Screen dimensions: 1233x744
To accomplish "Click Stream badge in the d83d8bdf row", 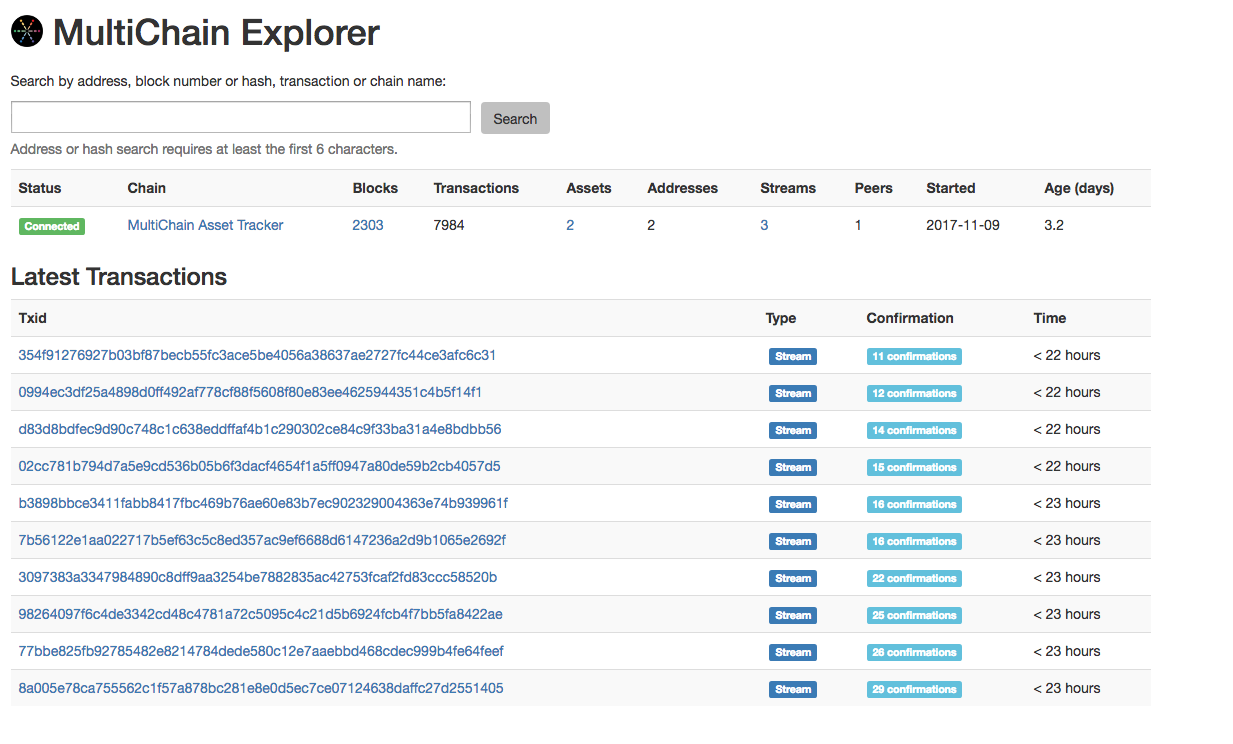I will click(x=793, y=430).
